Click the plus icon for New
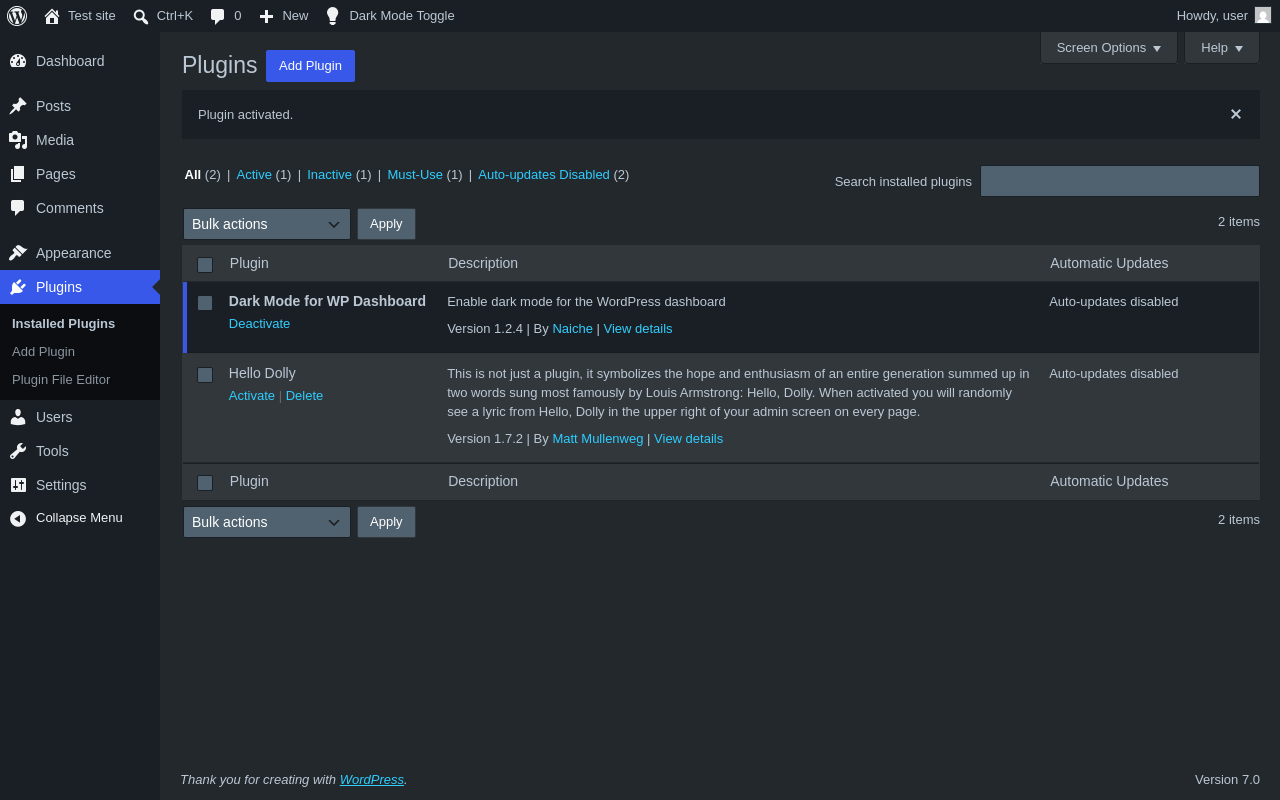 (x=266, y=16)
